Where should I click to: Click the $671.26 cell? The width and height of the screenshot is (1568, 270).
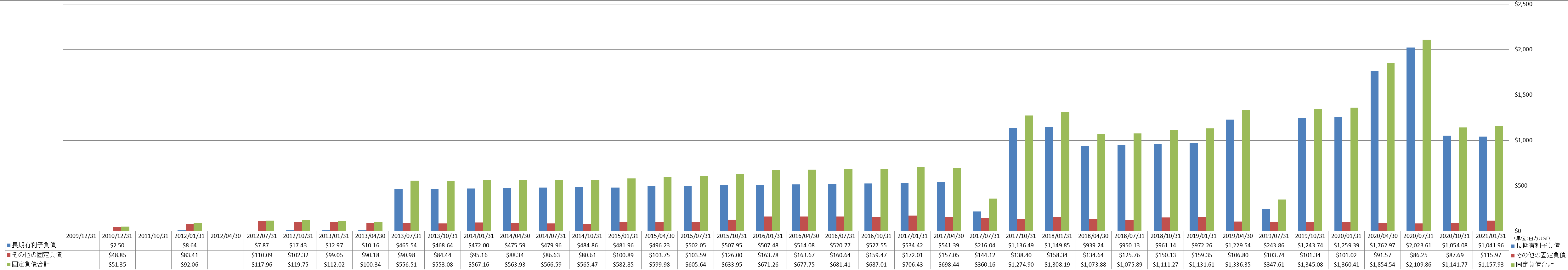(x=768, y=265)
